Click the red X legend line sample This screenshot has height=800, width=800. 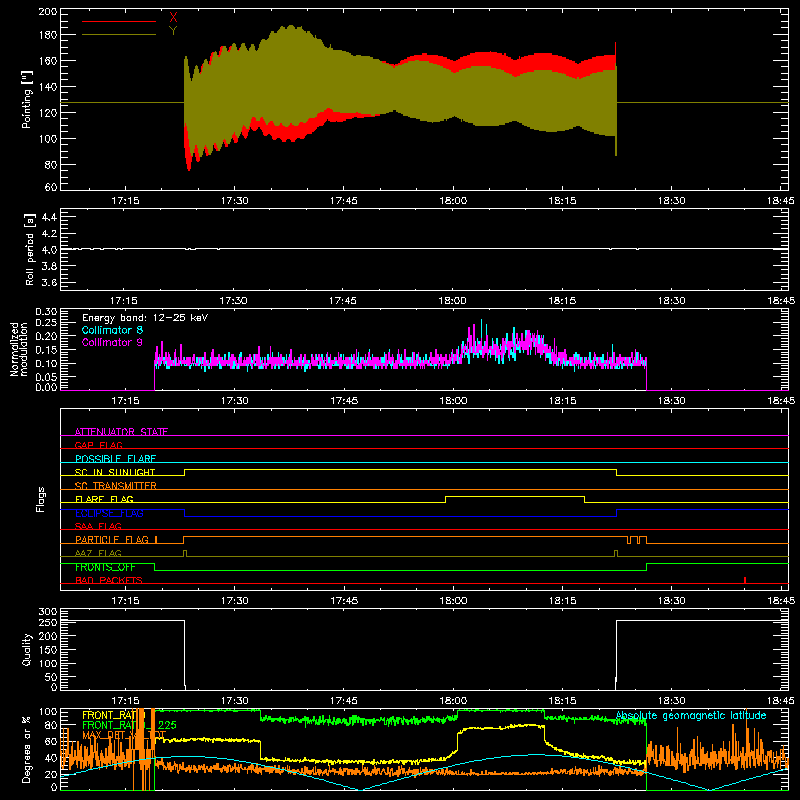[119, 21]
